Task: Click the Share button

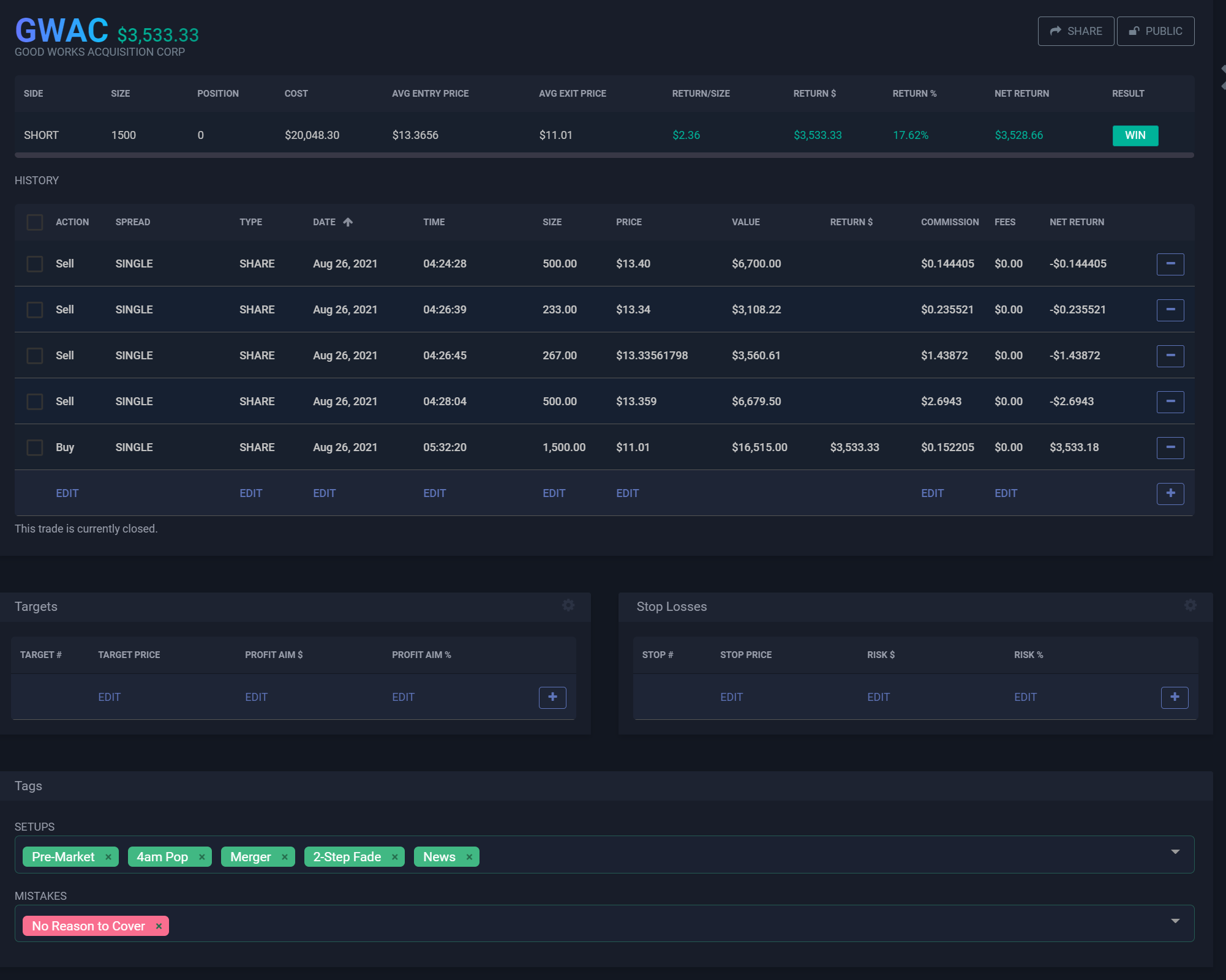Action: coord(1075,31)
